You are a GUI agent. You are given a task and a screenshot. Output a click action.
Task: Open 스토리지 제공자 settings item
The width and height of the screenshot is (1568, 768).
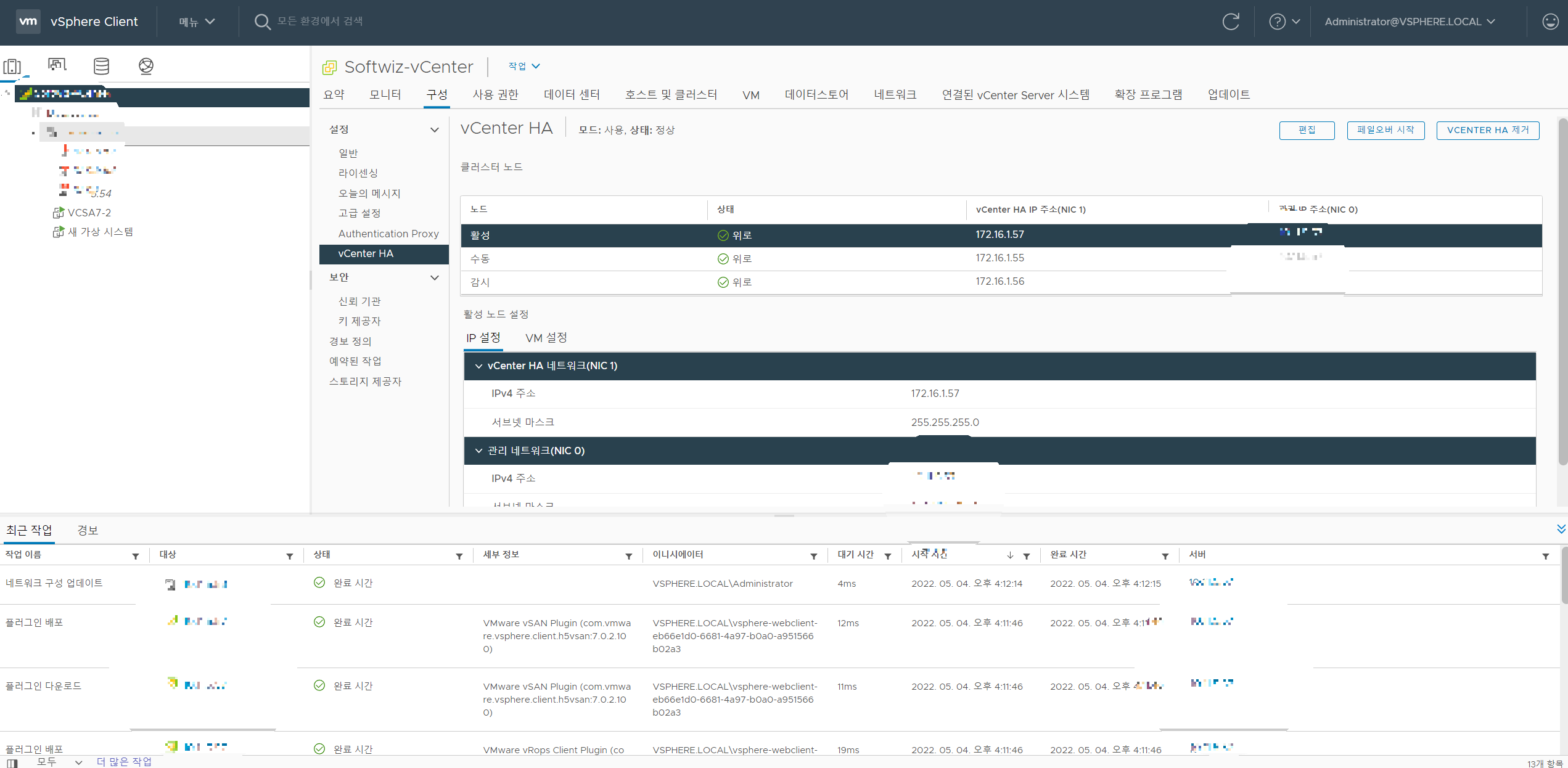(365, 382)
